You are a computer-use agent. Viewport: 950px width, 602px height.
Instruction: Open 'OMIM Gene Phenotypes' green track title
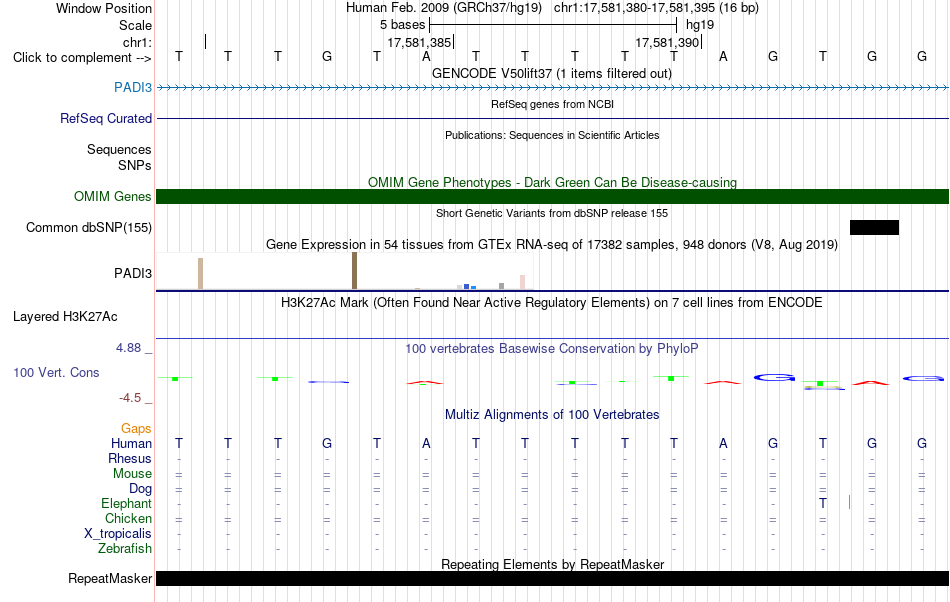pos(552,182)
